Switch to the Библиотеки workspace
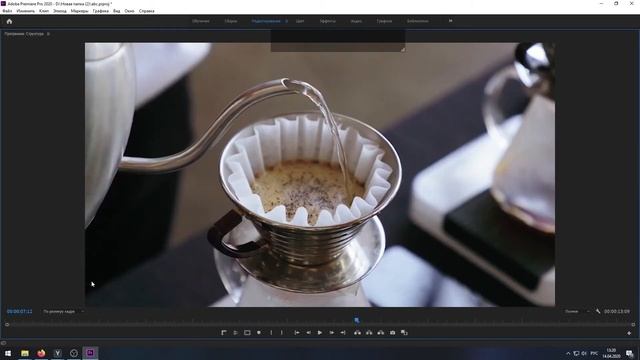Screen dimensions: 640x360 (417, 21)
